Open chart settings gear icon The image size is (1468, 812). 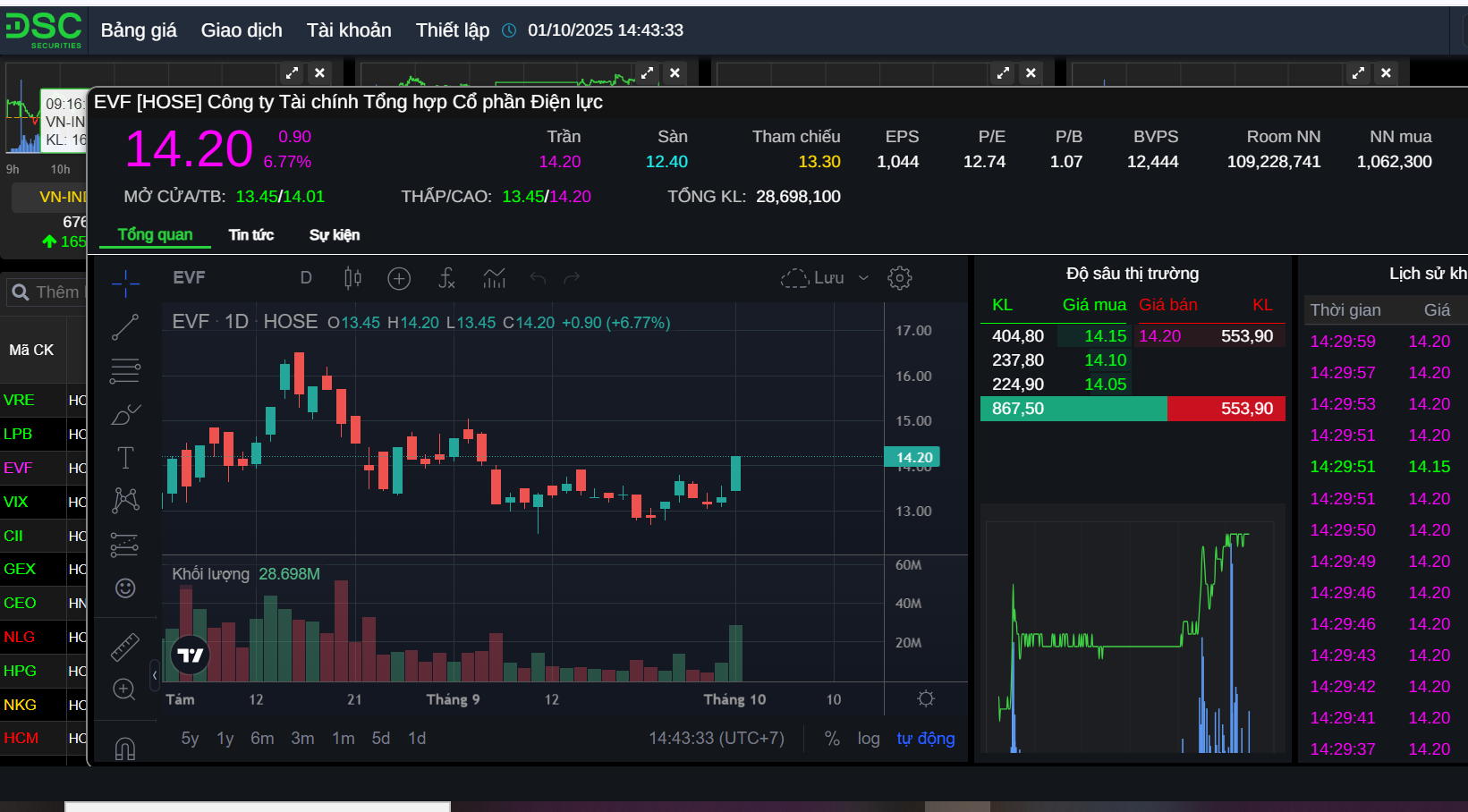900,278
